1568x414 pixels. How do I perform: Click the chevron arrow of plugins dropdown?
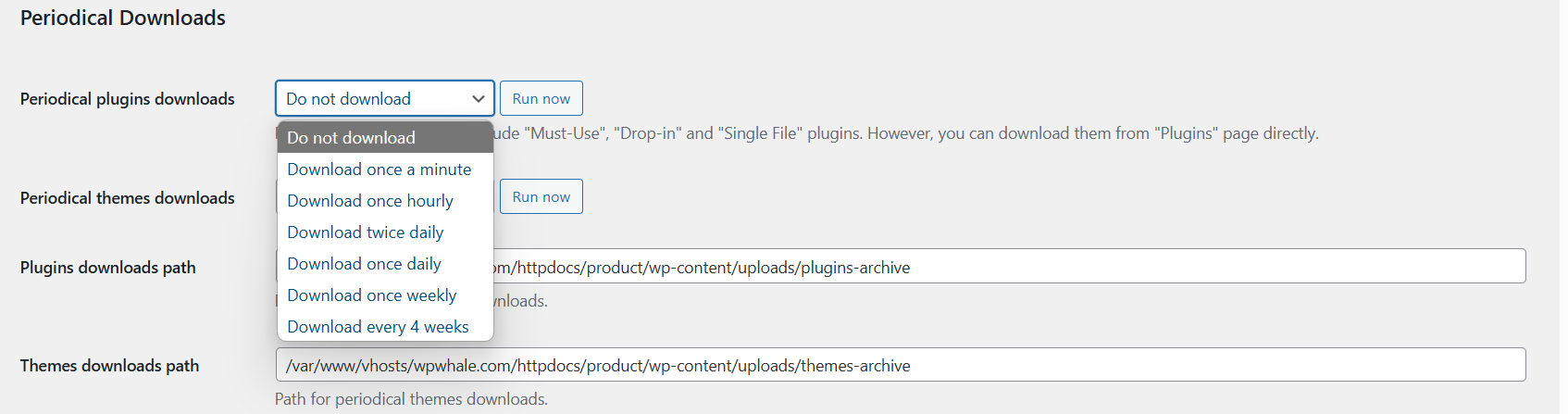(479, 99)
